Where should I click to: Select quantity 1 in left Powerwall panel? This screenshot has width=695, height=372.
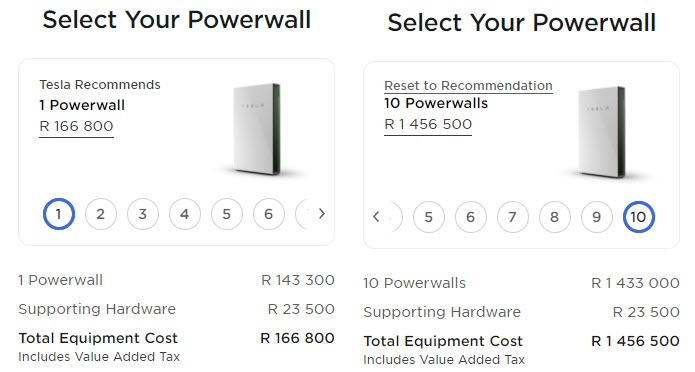click(x=59, y=214)
